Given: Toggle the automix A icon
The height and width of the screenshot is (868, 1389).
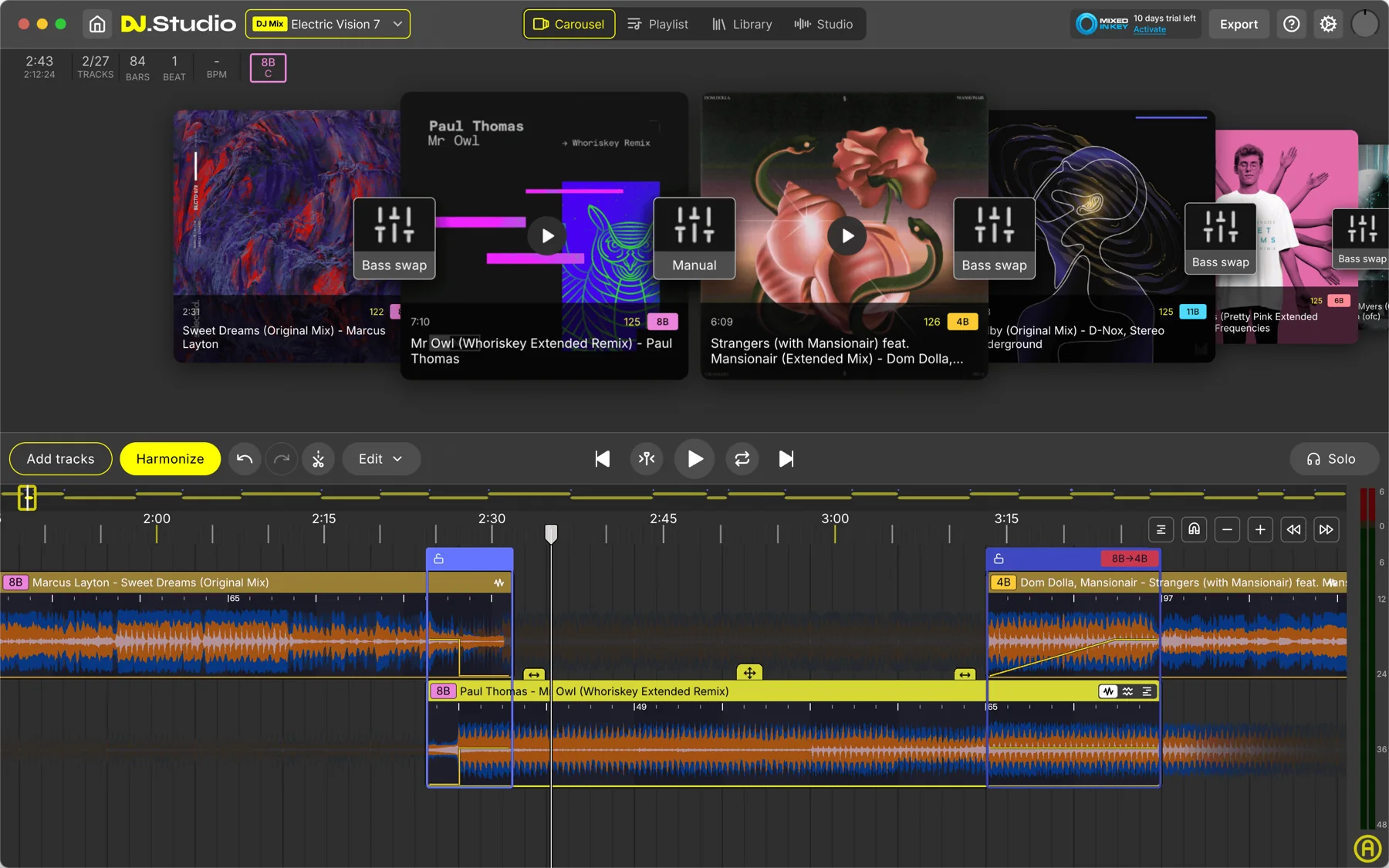Looking at the screenshot, I should point(1367,849).
